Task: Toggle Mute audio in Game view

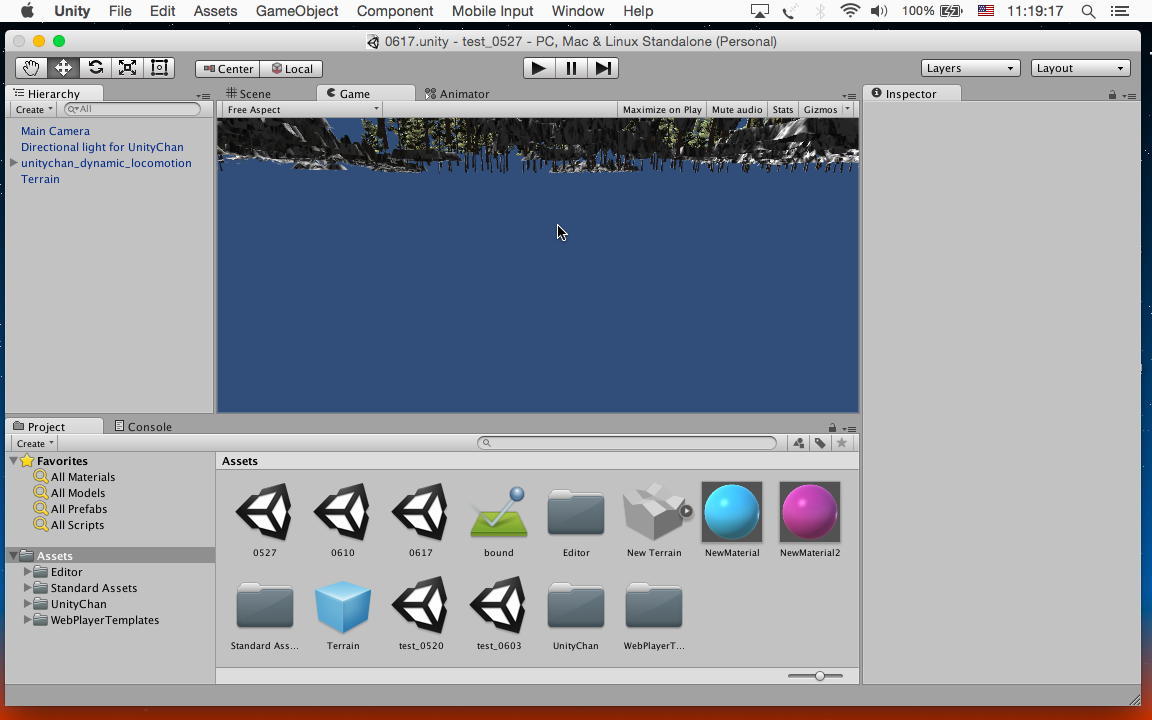Action: (736, 110)
